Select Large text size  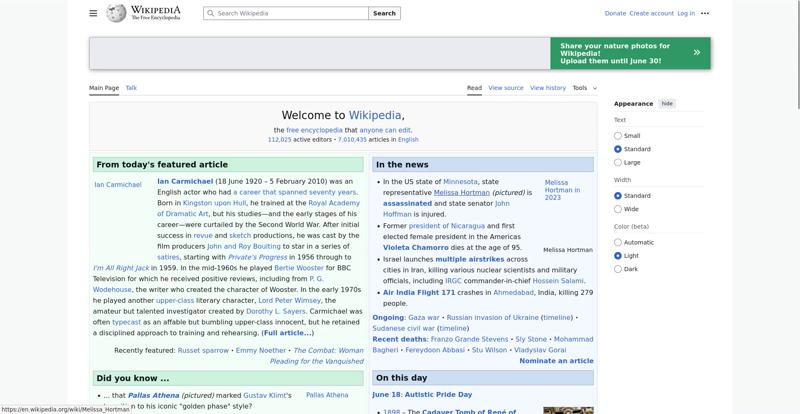(617, 162)
